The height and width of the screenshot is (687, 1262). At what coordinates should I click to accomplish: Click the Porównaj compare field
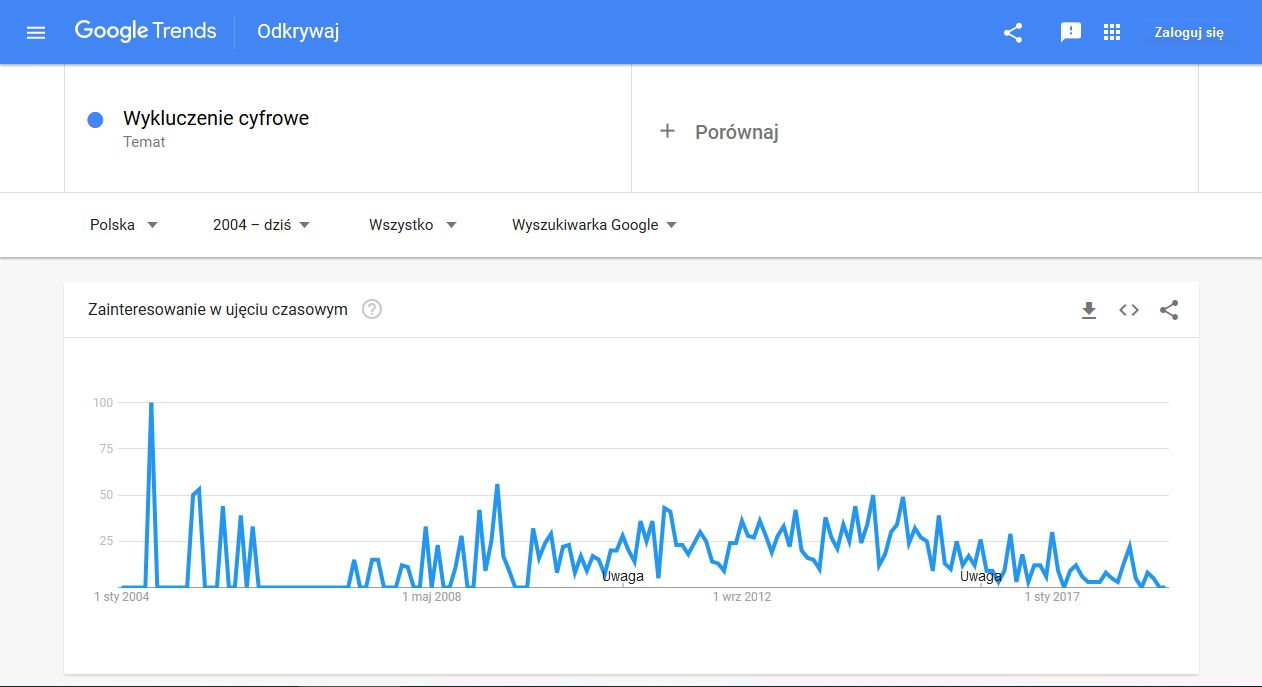point(736,132)
